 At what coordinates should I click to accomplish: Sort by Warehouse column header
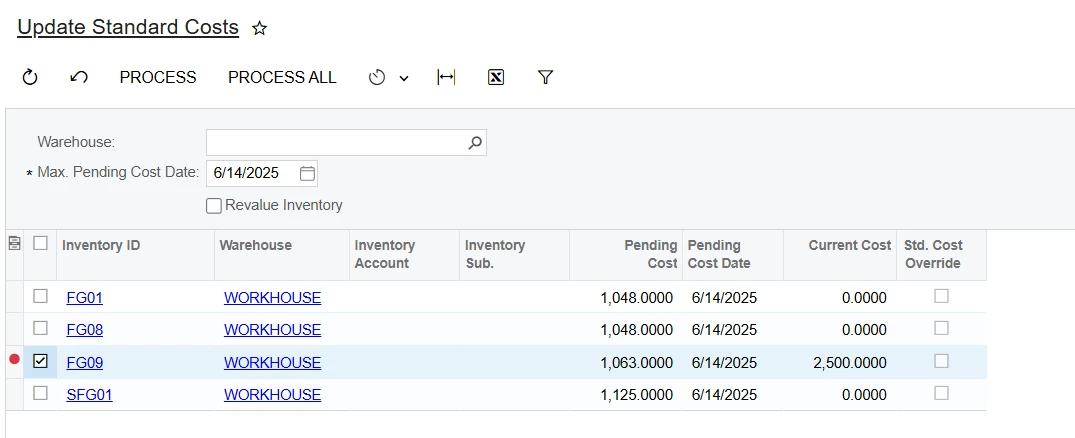(x=282, y=254)
